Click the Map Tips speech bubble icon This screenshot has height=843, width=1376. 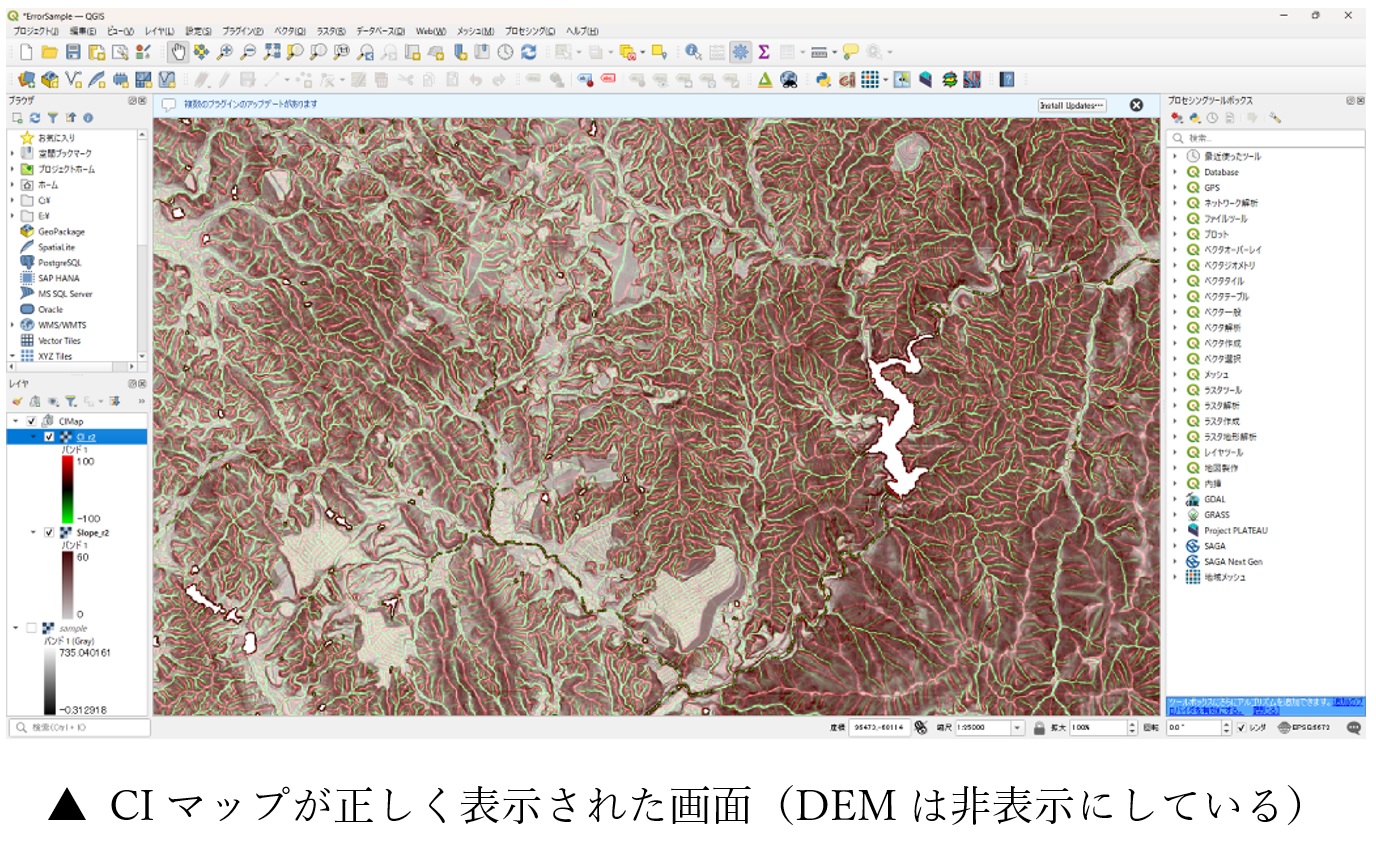pyautogui.click(x=850, y=52)
